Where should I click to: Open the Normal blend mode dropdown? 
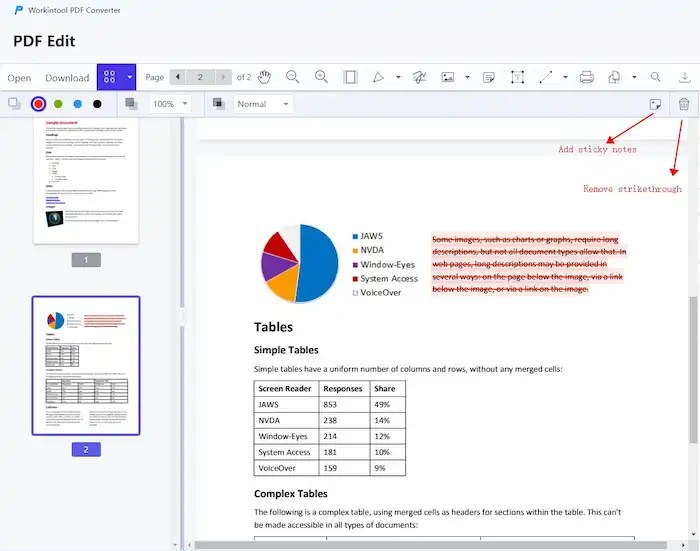tap(263, 104)
